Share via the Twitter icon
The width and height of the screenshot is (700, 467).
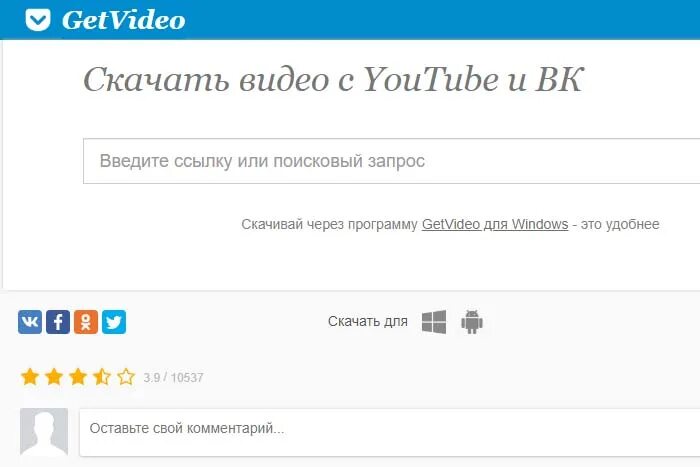pyautogui.click(x=114, y=322)
